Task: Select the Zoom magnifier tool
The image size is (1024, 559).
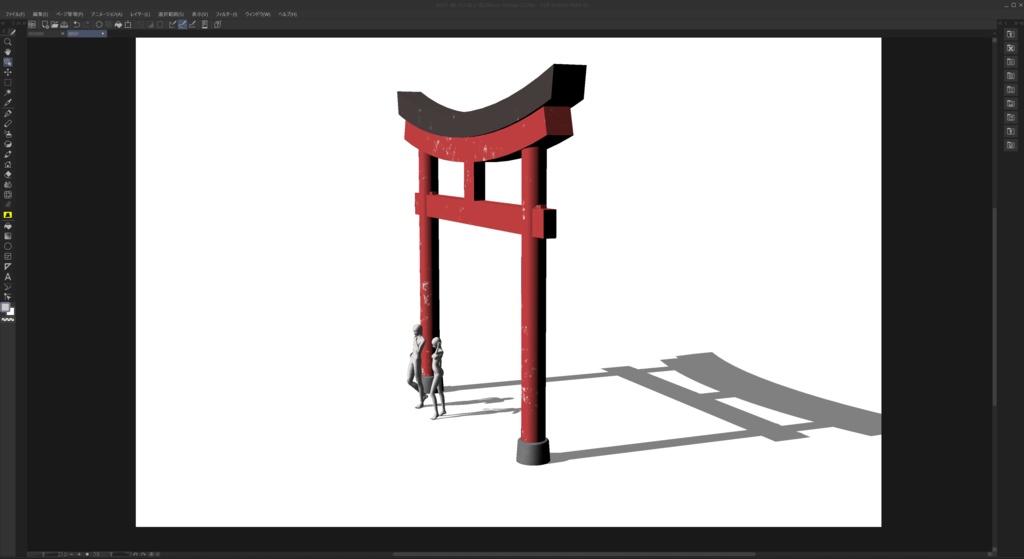Action: click(8, 42)
